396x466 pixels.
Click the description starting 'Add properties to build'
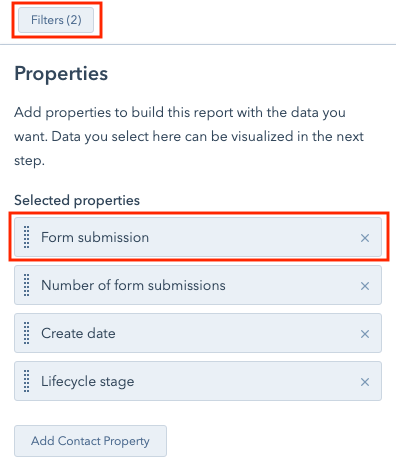pyautogui.click(x=180, y=113)
